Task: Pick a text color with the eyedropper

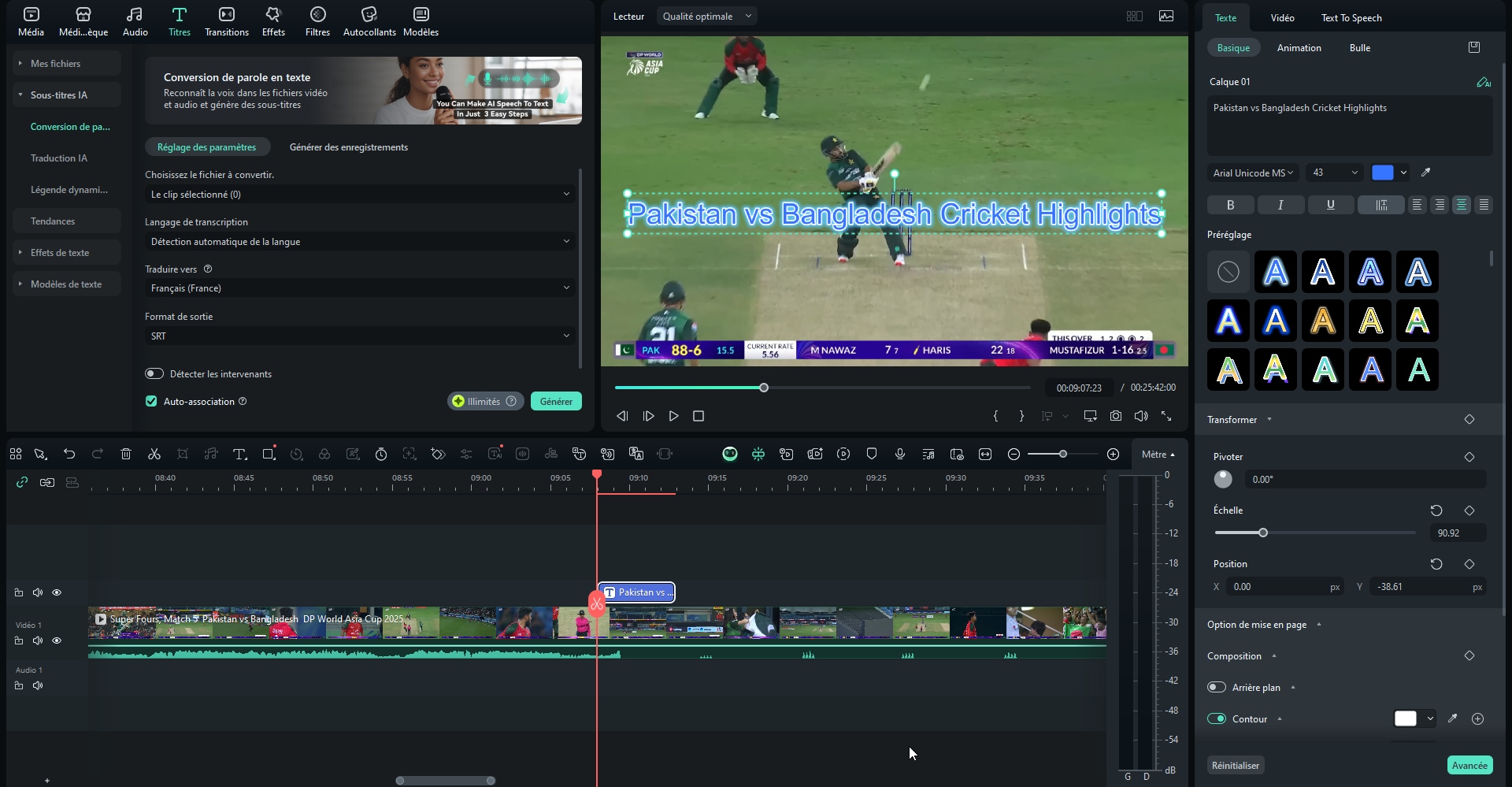Action: (x=1425, y=173)
